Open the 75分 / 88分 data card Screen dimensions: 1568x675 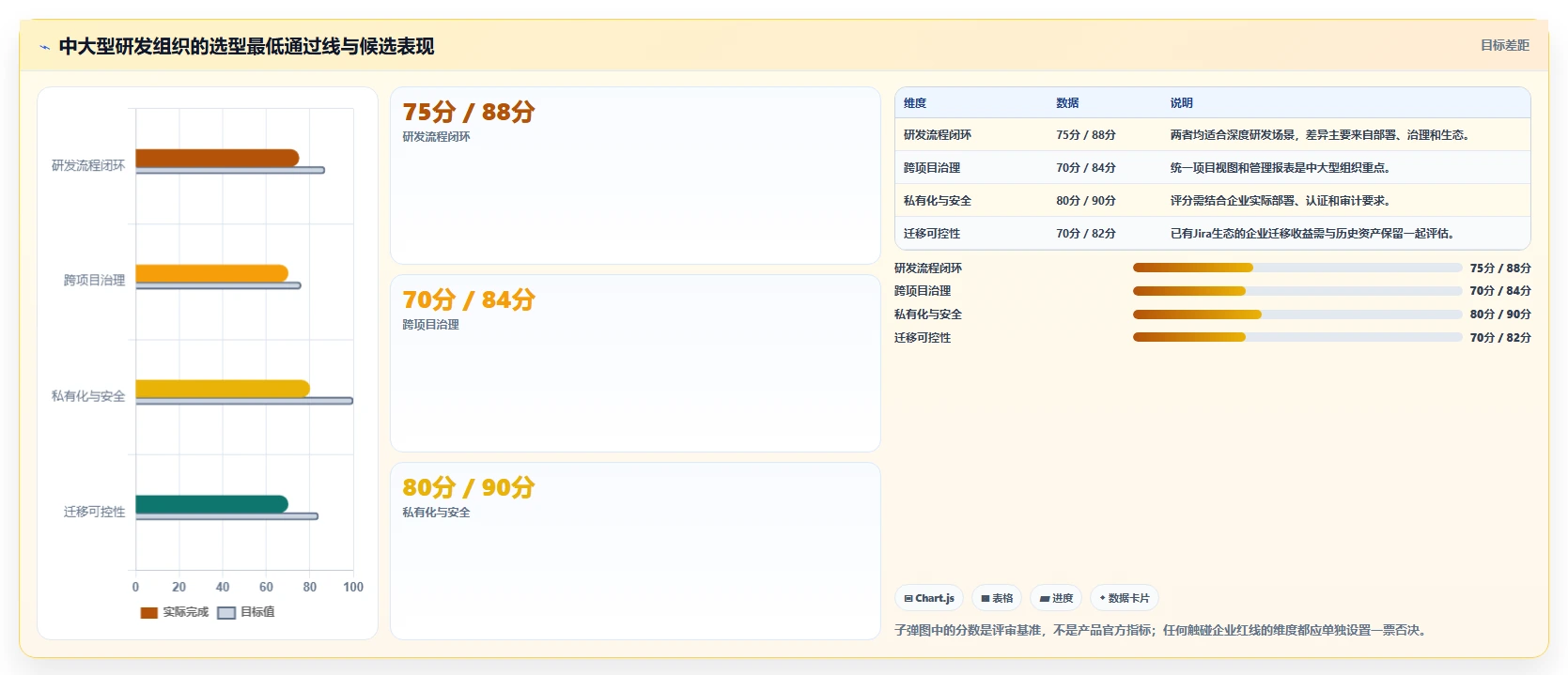(x=635, y=176)
